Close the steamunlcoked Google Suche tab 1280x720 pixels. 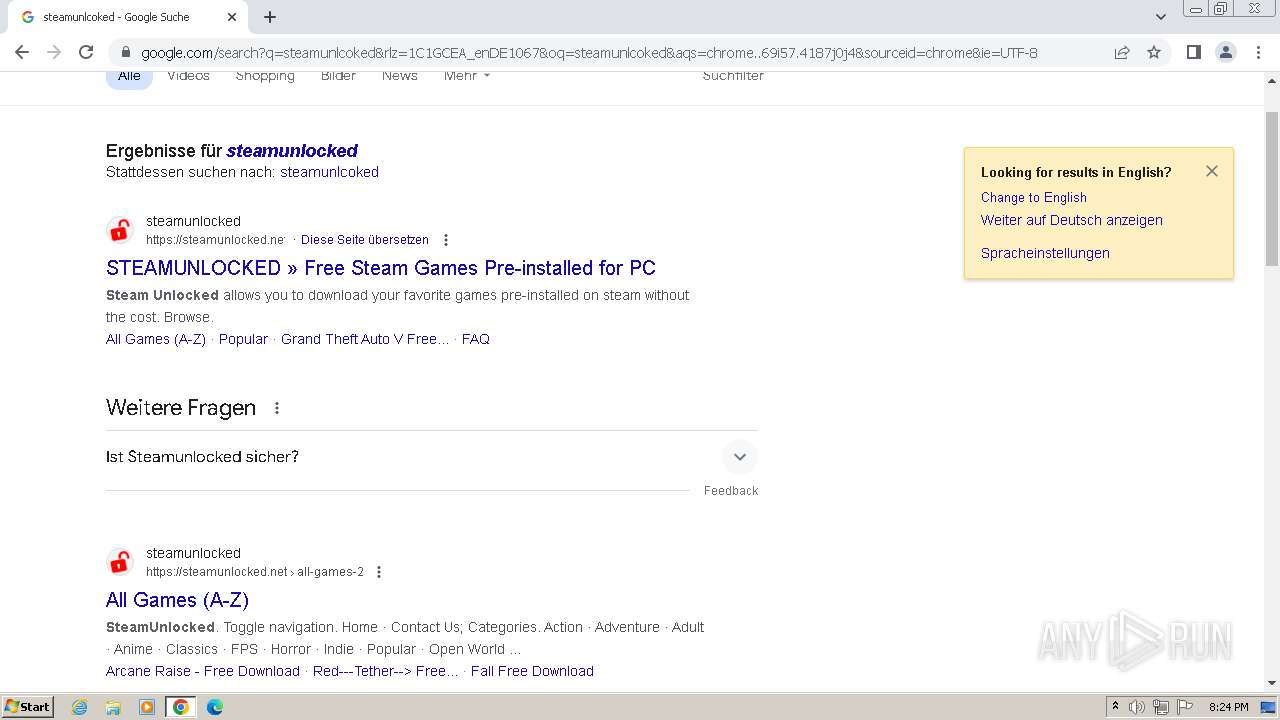pos(232,17)
